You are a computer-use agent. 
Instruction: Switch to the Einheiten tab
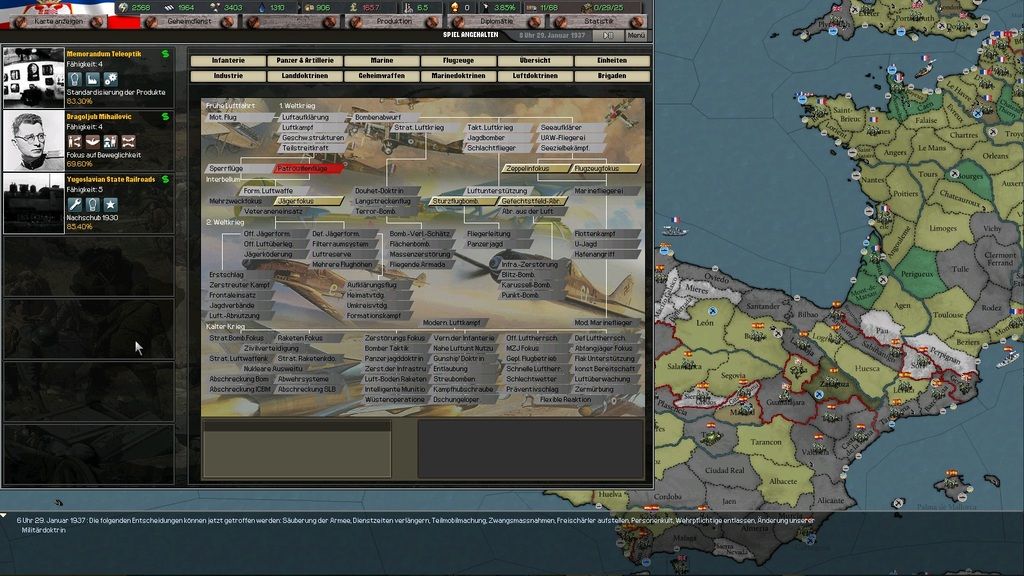(612, 61)
